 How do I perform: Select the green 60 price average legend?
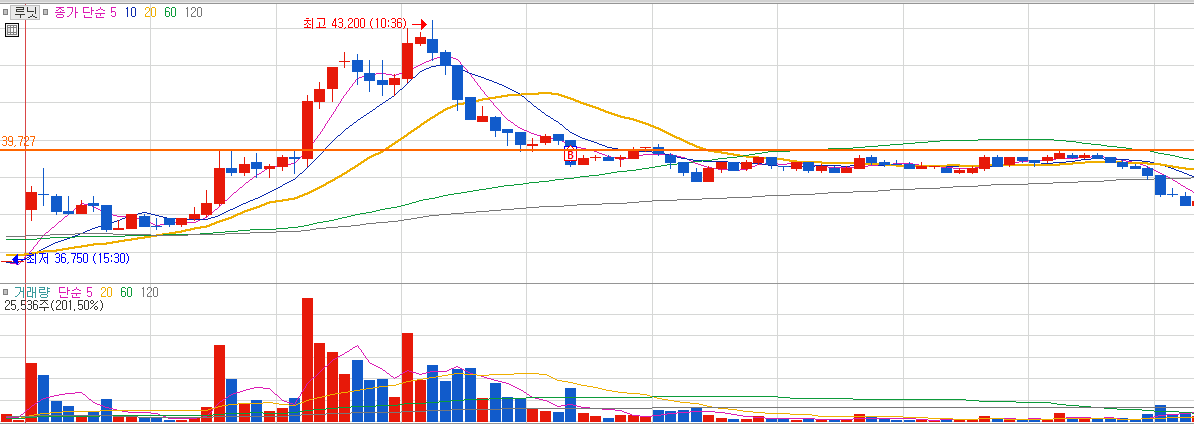coord(171,12)
